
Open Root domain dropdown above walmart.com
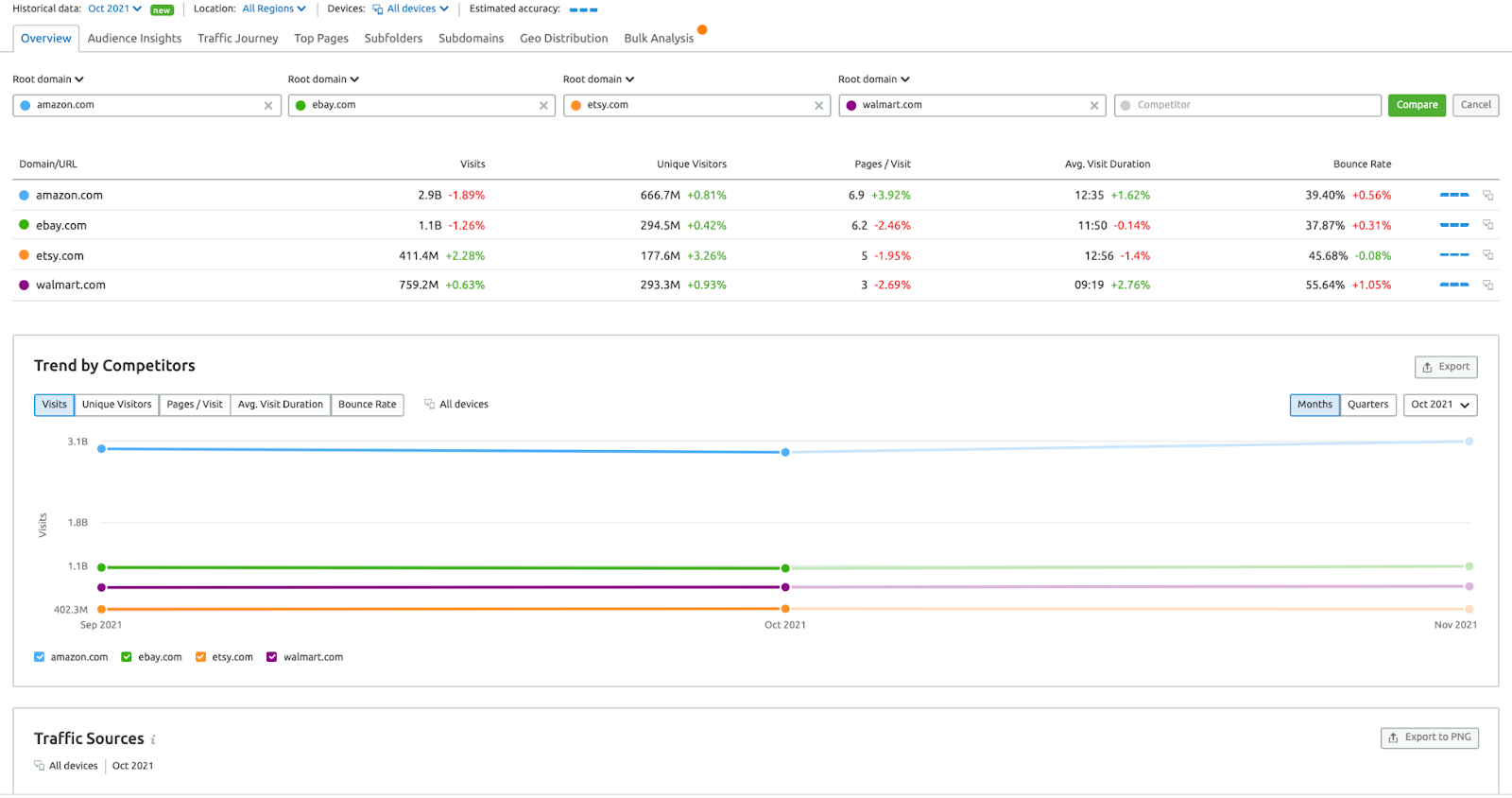[x=873, y=79]
